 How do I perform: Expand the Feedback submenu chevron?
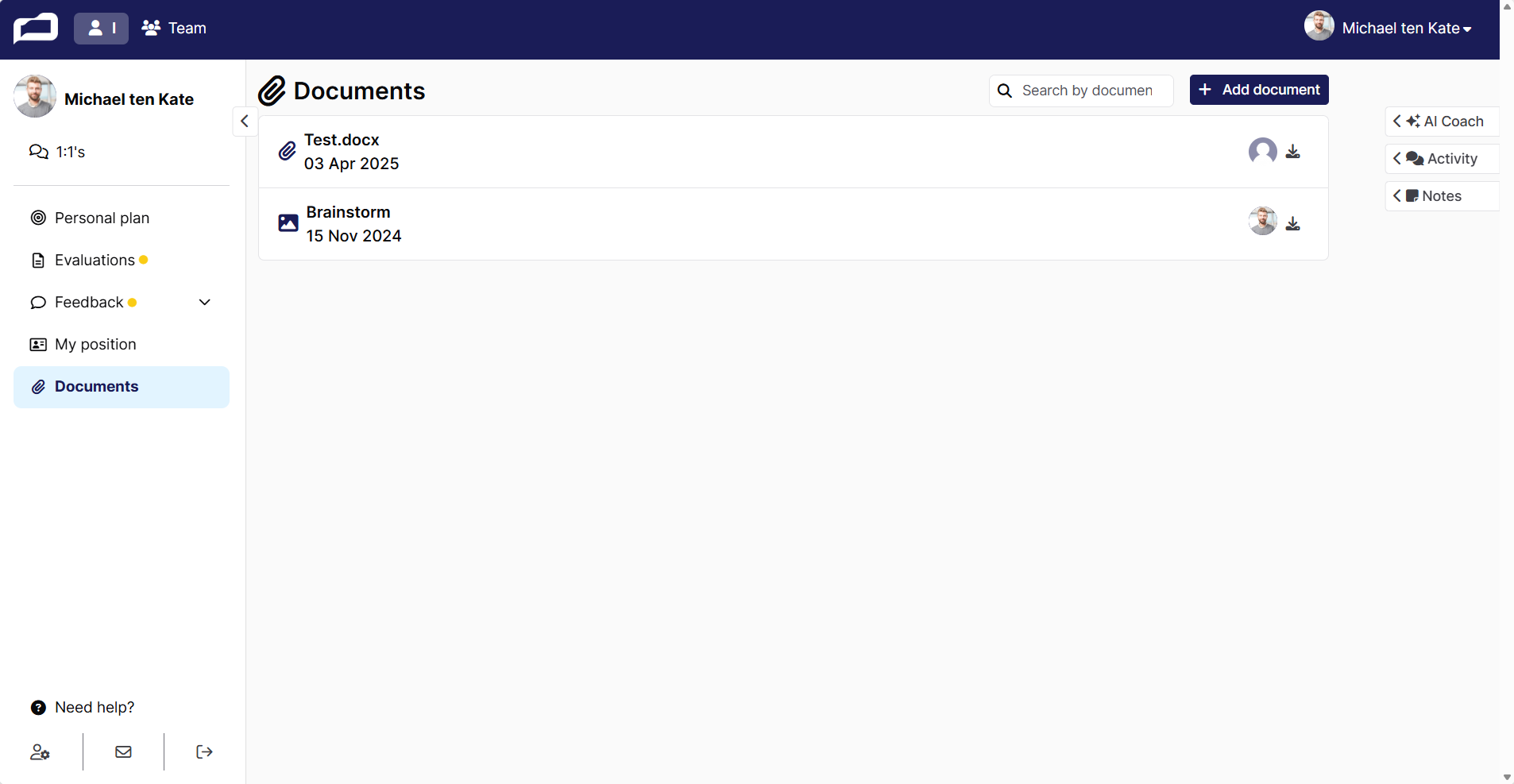click(205, 302)
